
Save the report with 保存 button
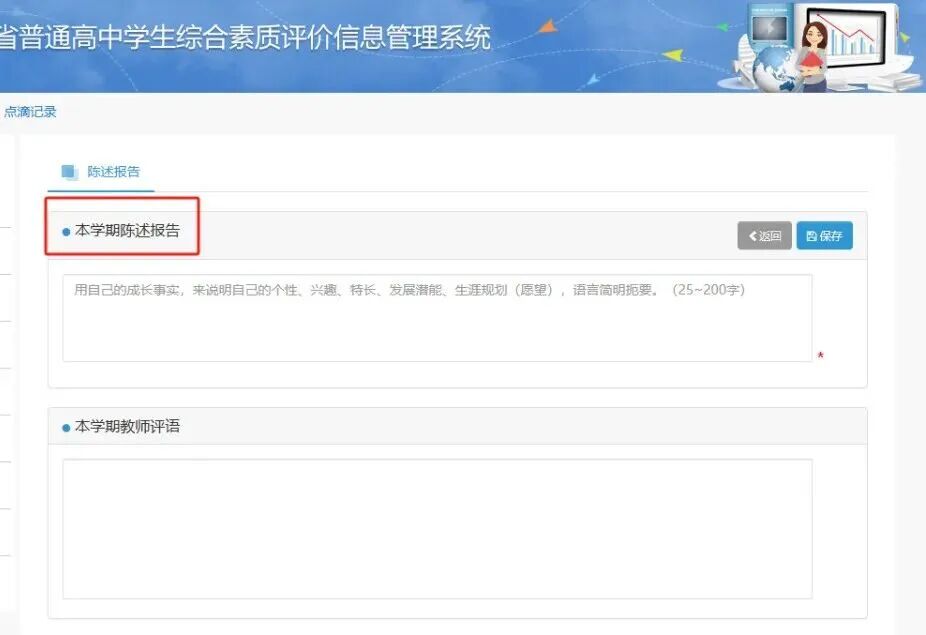click(x=824, y=236)
